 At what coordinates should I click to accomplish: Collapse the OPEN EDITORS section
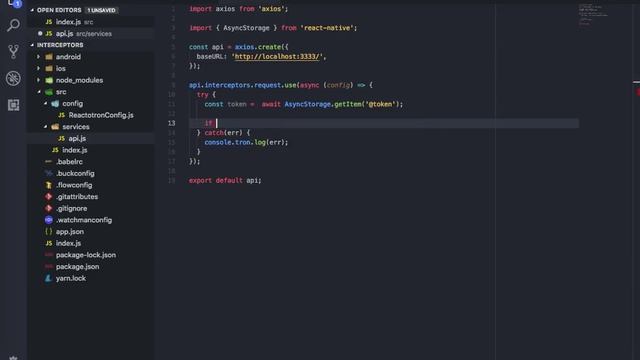click(33, 10)
